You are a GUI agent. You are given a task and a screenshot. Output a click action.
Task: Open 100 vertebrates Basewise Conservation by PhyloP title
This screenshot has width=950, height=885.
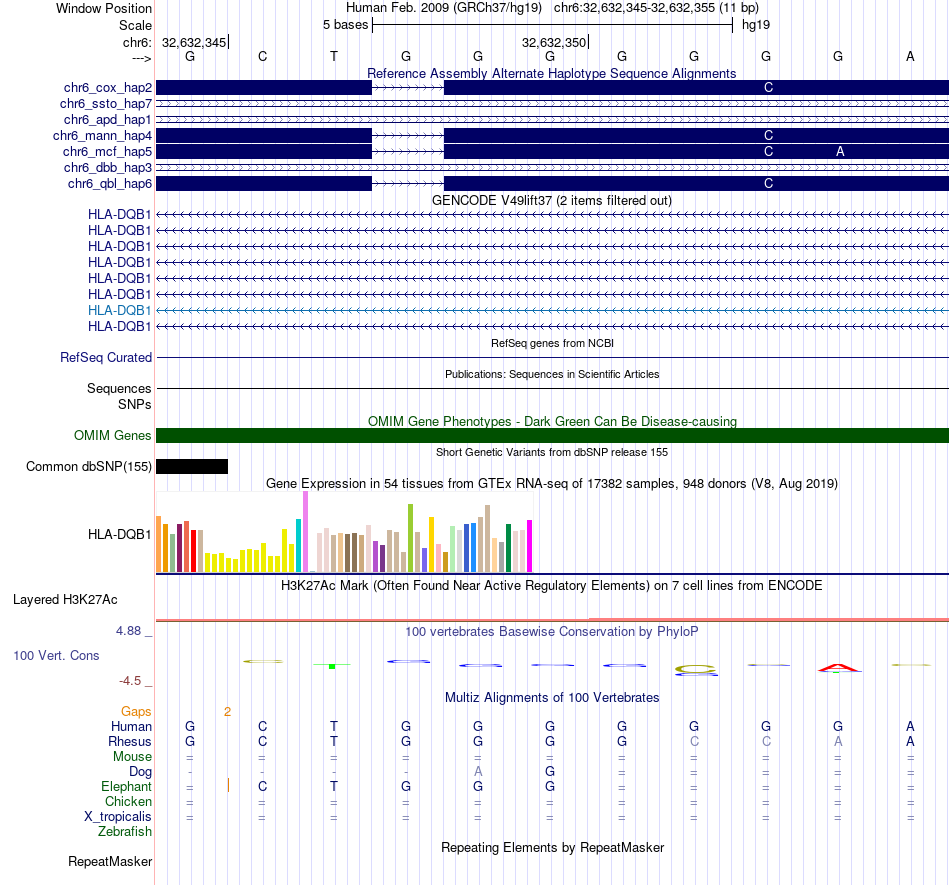(551, 632)
